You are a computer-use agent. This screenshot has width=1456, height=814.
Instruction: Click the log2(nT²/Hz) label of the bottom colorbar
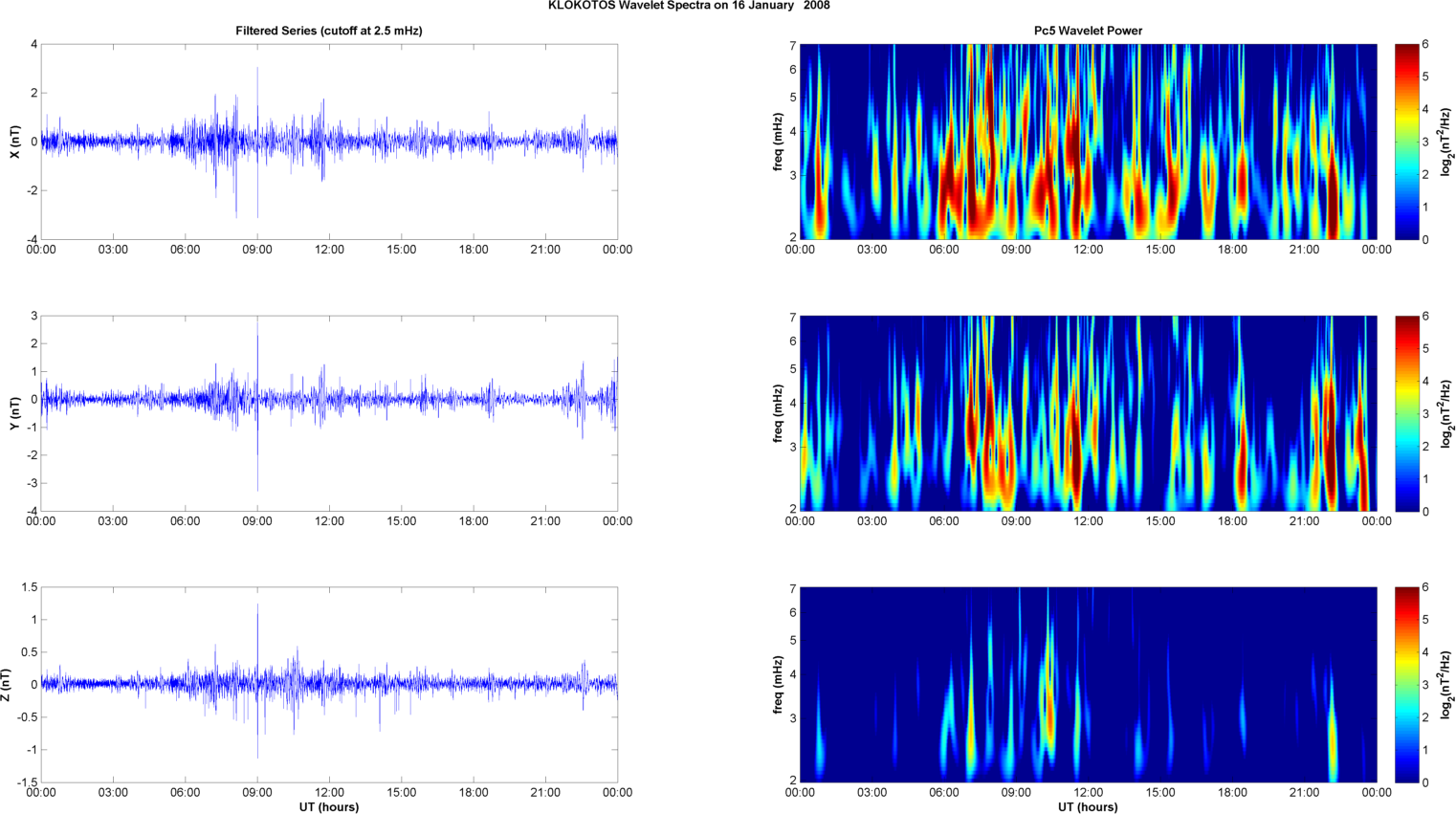pos(1447,685)
